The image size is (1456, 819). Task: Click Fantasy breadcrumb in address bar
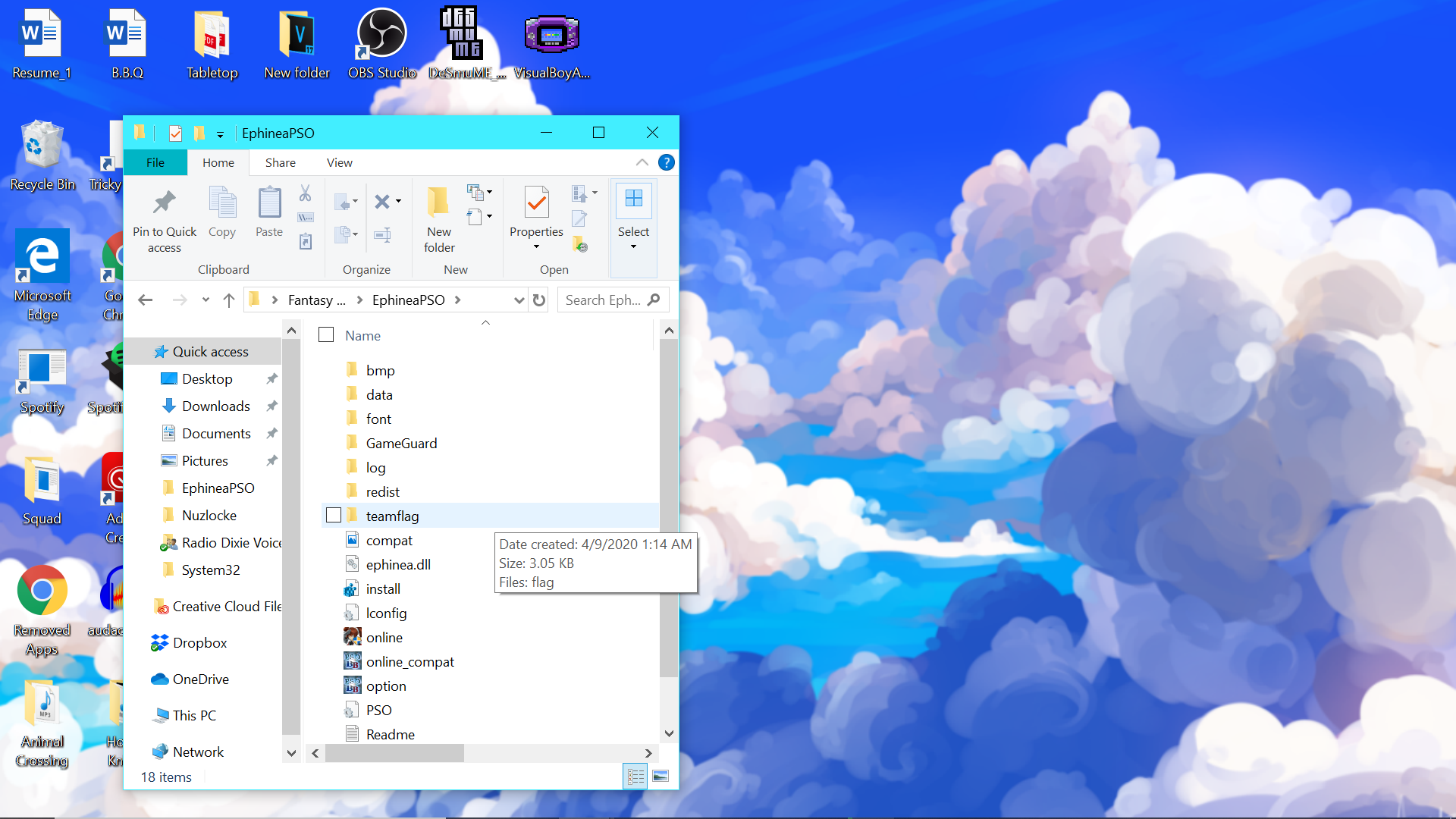point(316,300)
